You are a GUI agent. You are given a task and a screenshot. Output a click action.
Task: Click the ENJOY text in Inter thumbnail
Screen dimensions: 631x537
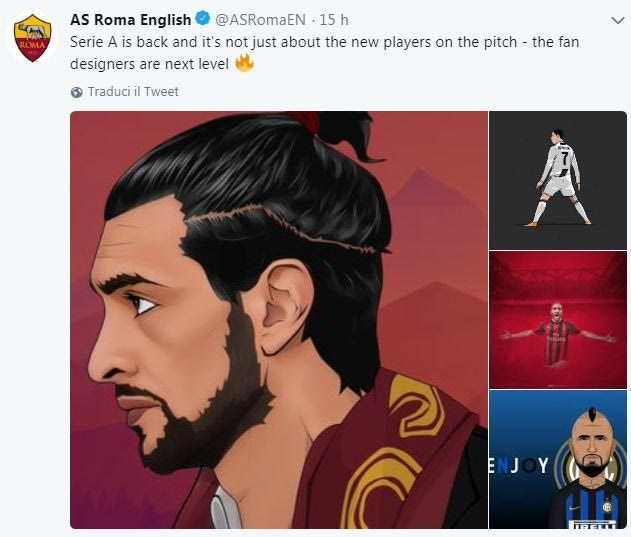click(x=518, y=466)
